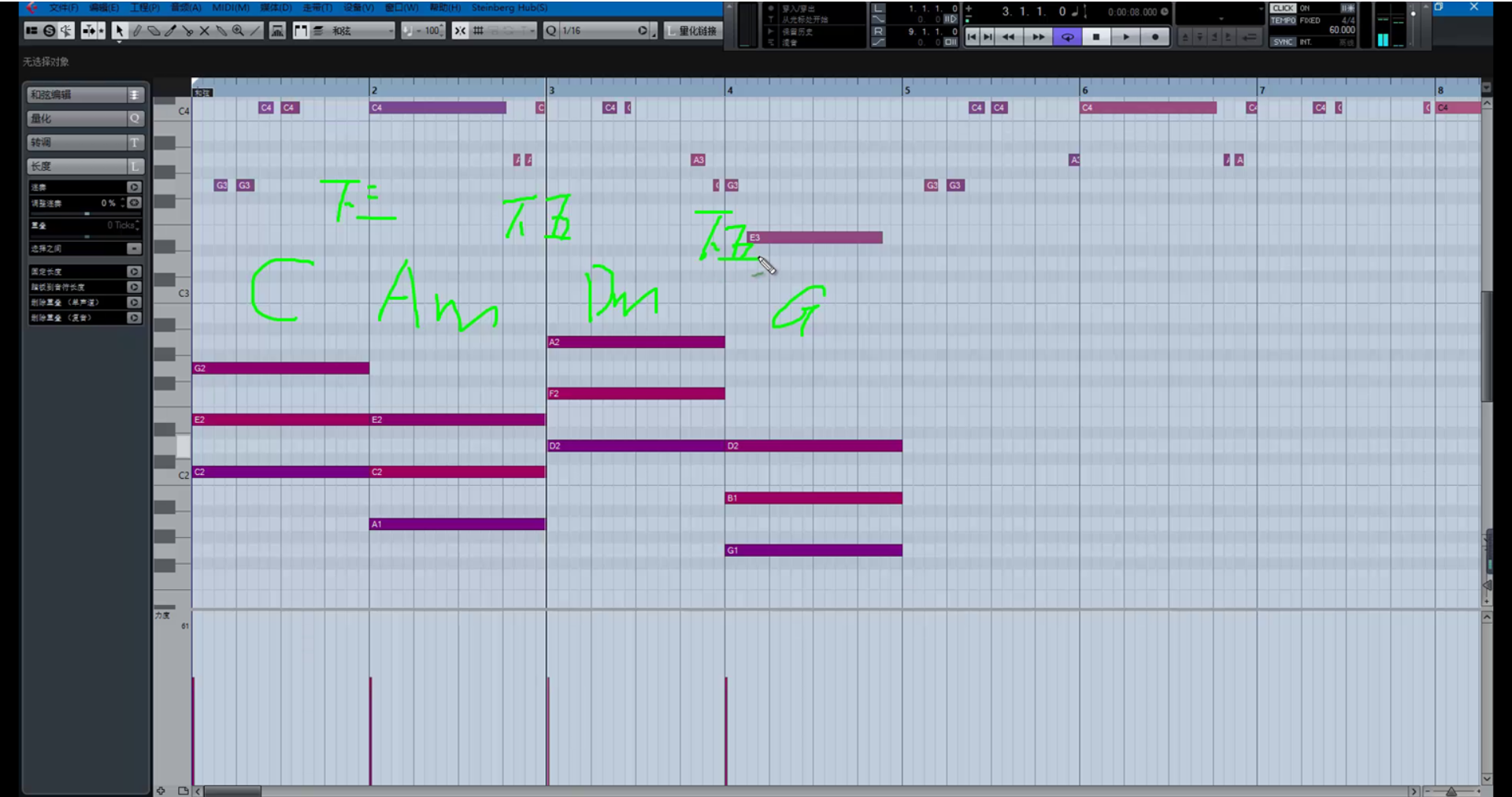The image size is (1512, 797).
Task: Select the Erase tool
Action: (x=154, y=31)
